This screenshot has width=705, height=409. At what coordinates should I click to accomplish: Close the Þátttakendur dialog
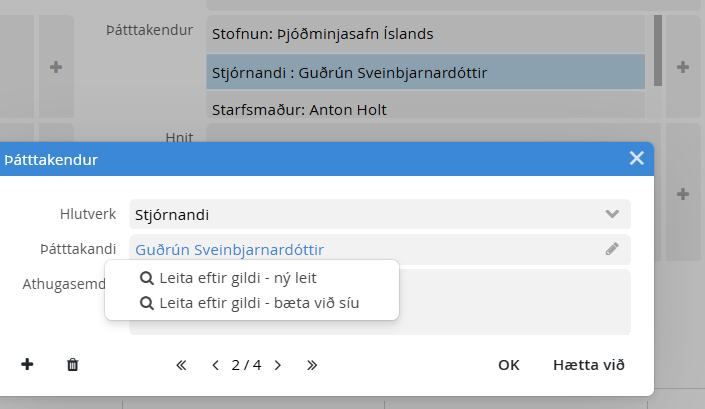click(x=636, y=158)
